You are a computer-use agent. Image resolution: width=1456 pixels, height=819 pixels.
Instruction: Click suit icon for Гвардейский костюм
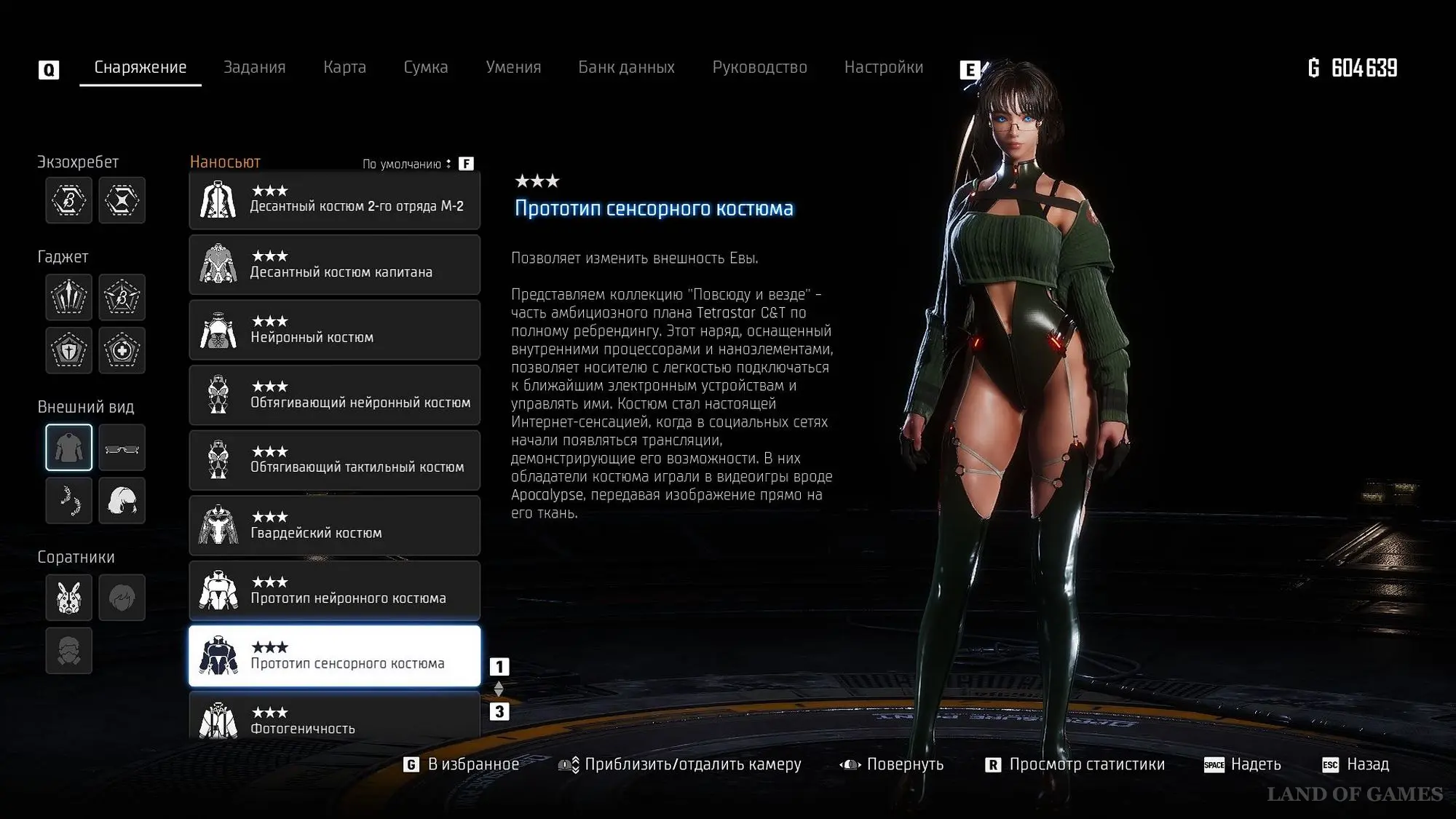(218, 526)
